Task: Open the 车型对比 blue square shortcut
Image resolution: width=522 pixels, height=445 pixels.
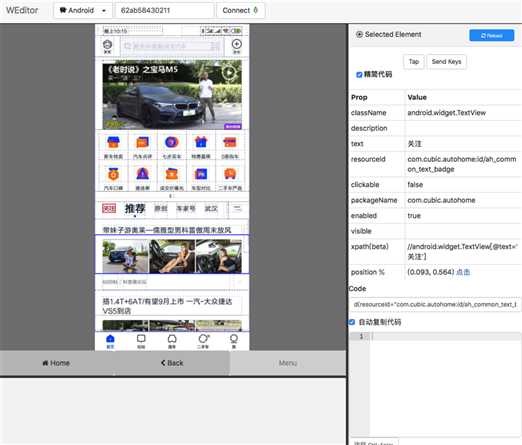Action: click(201, 174)
